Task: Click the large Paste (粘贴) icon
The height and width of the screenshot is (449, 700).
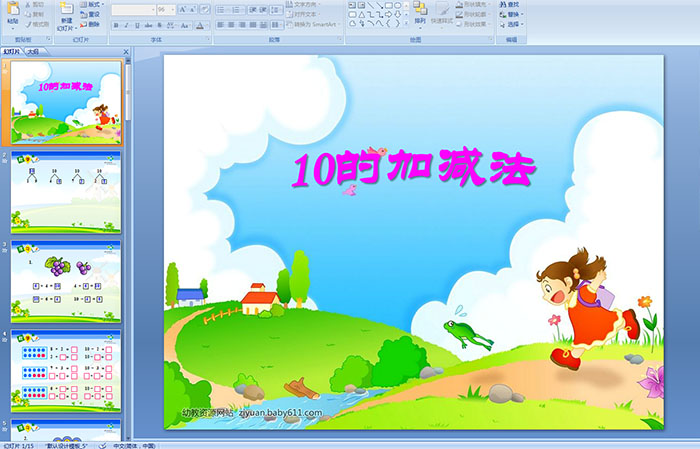Action: click(13, 9)
